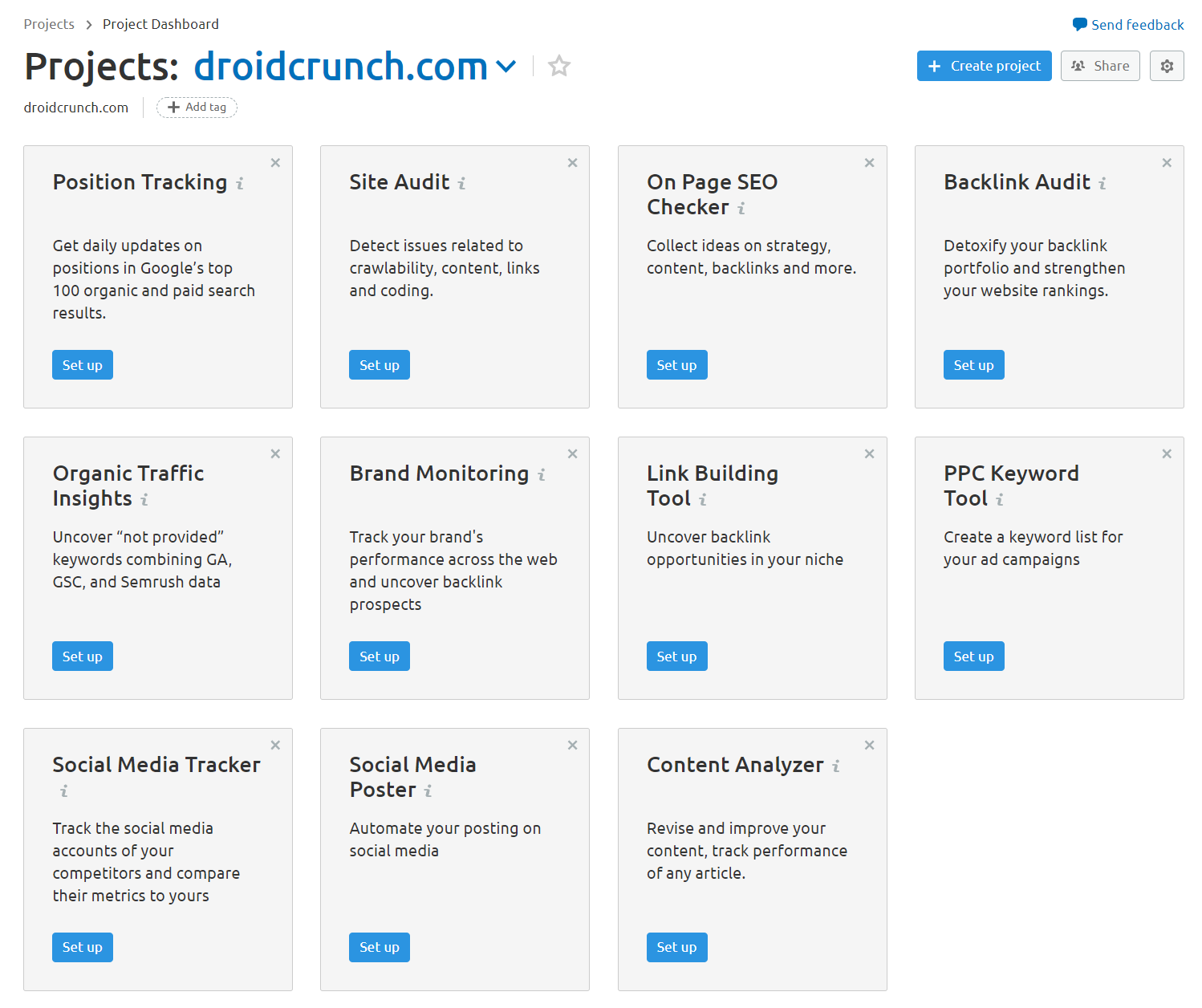Set up the Site Audit tool

(379, 364)
